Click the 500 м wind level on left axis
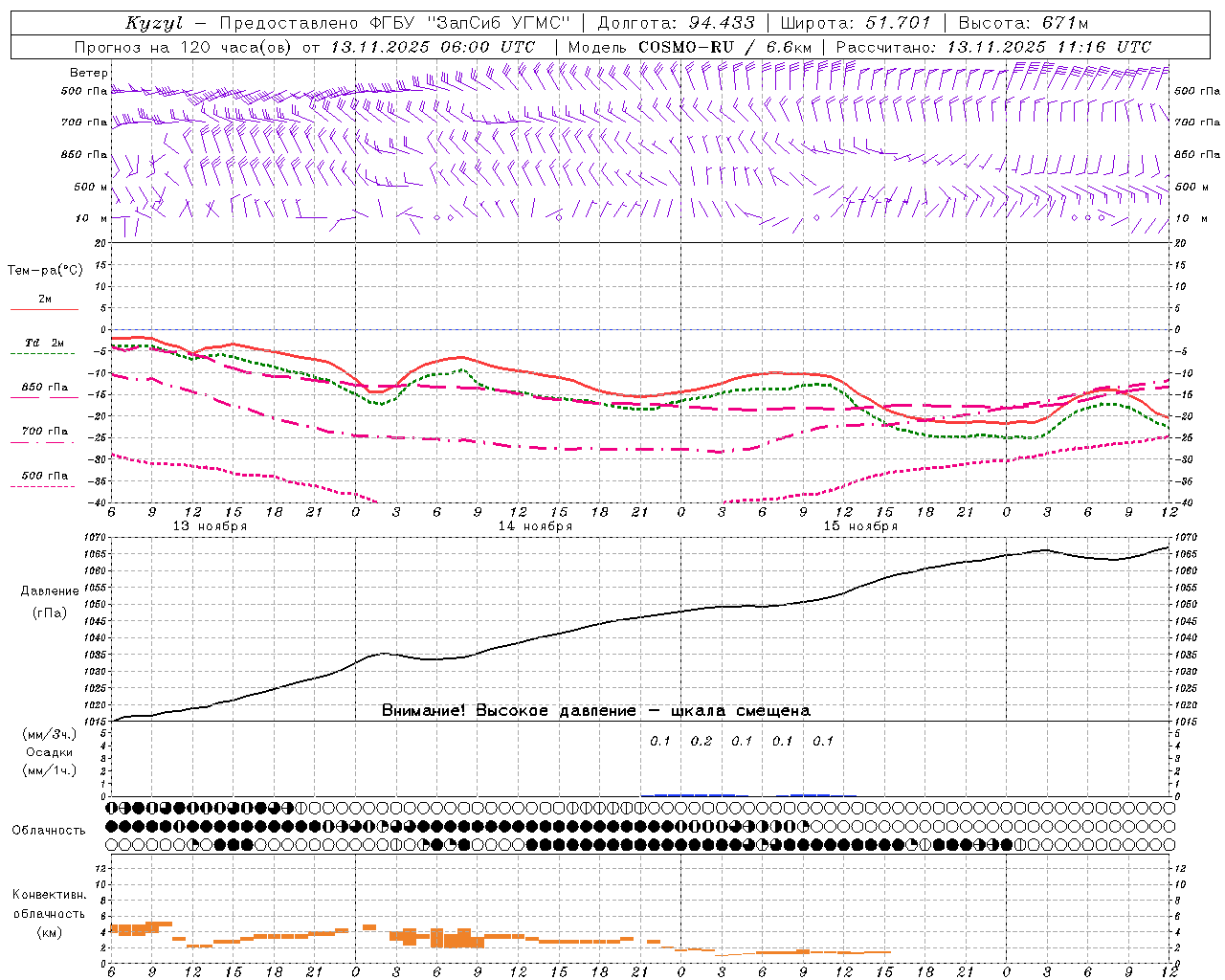Screen dimensions: 1225x980 (90, 187)
